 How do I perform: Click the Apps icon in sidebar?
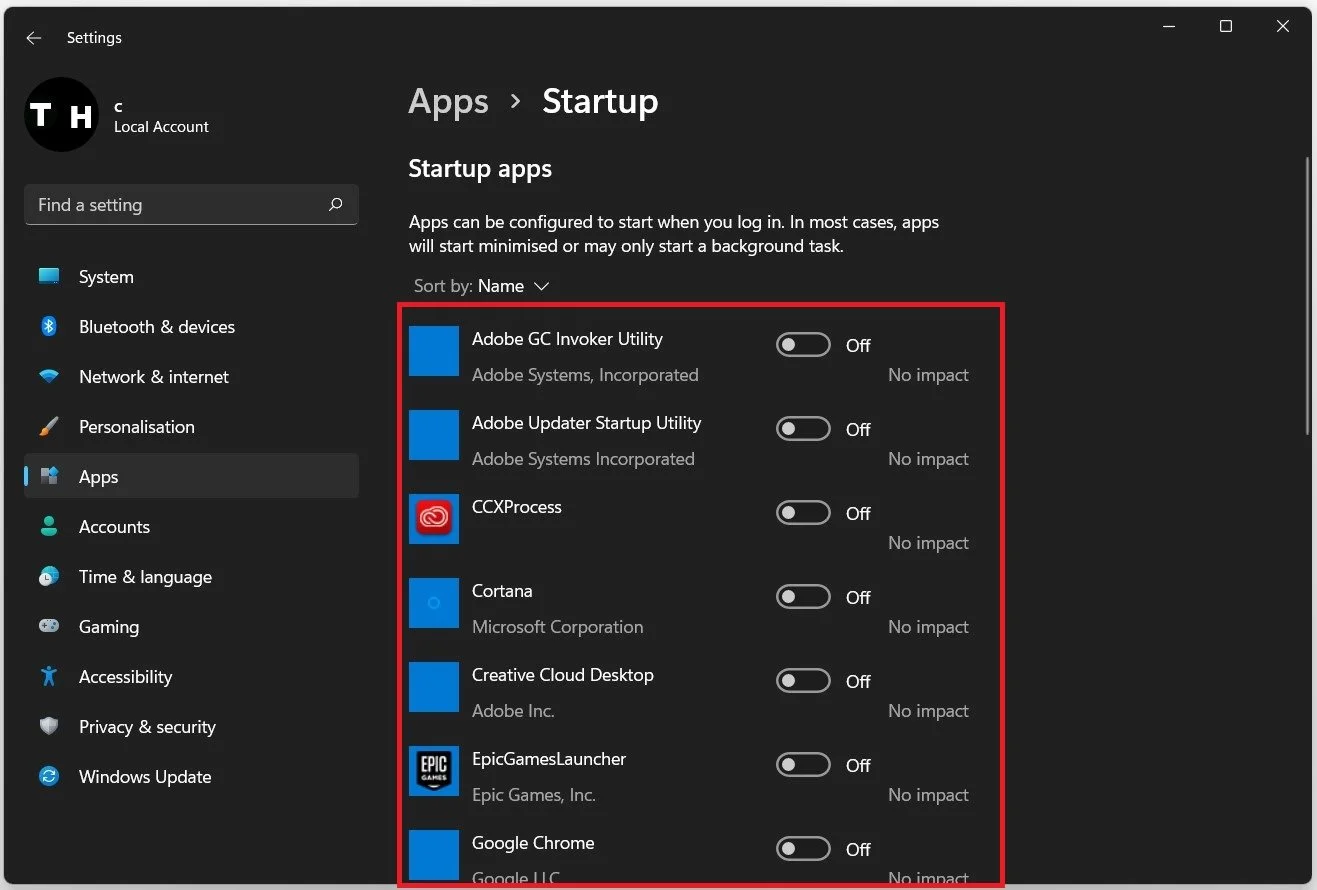pos(49,477)
